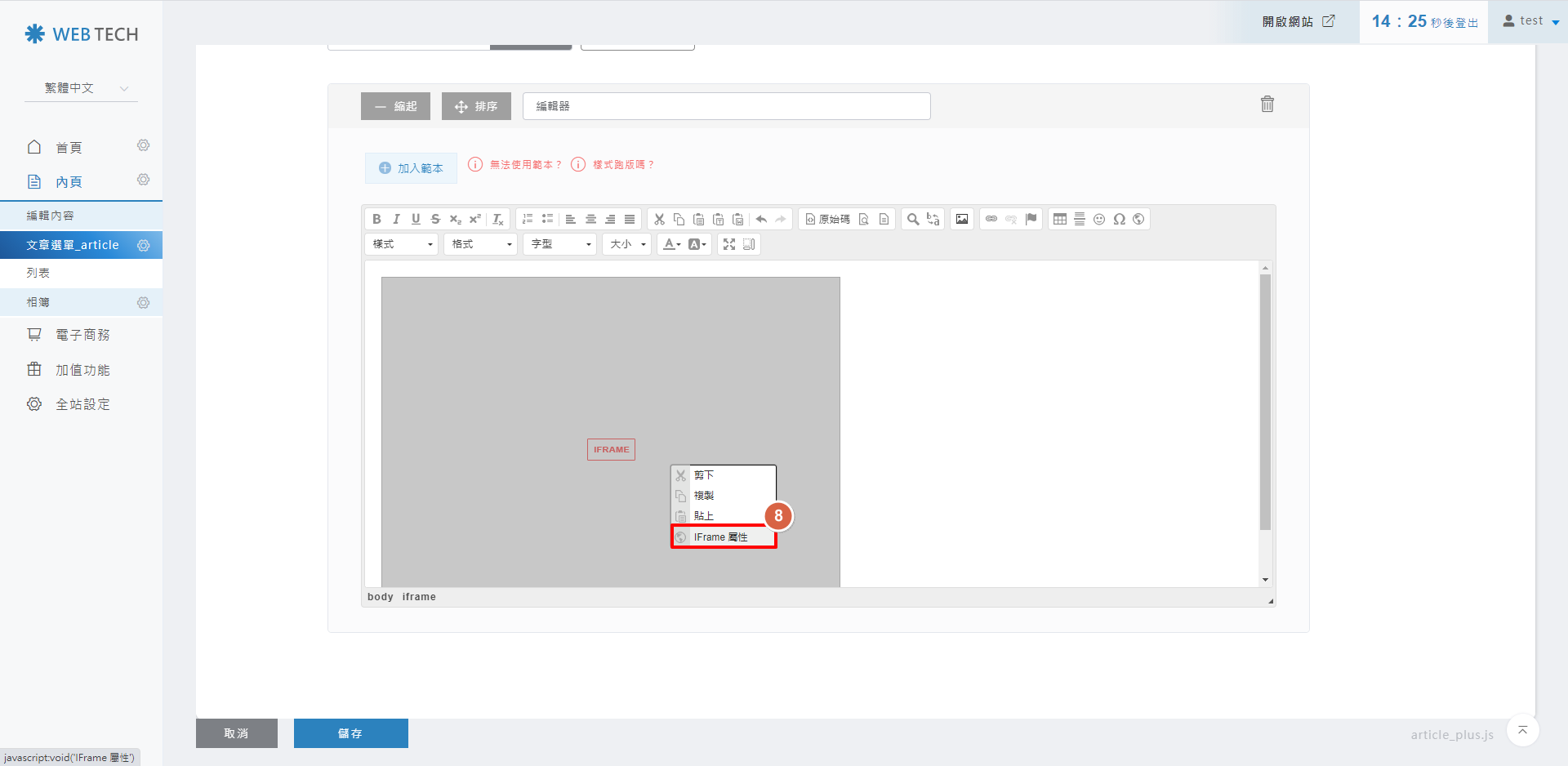Insert special character with omega icon
The image size is (1568, 766).
tap(1119, 219)
